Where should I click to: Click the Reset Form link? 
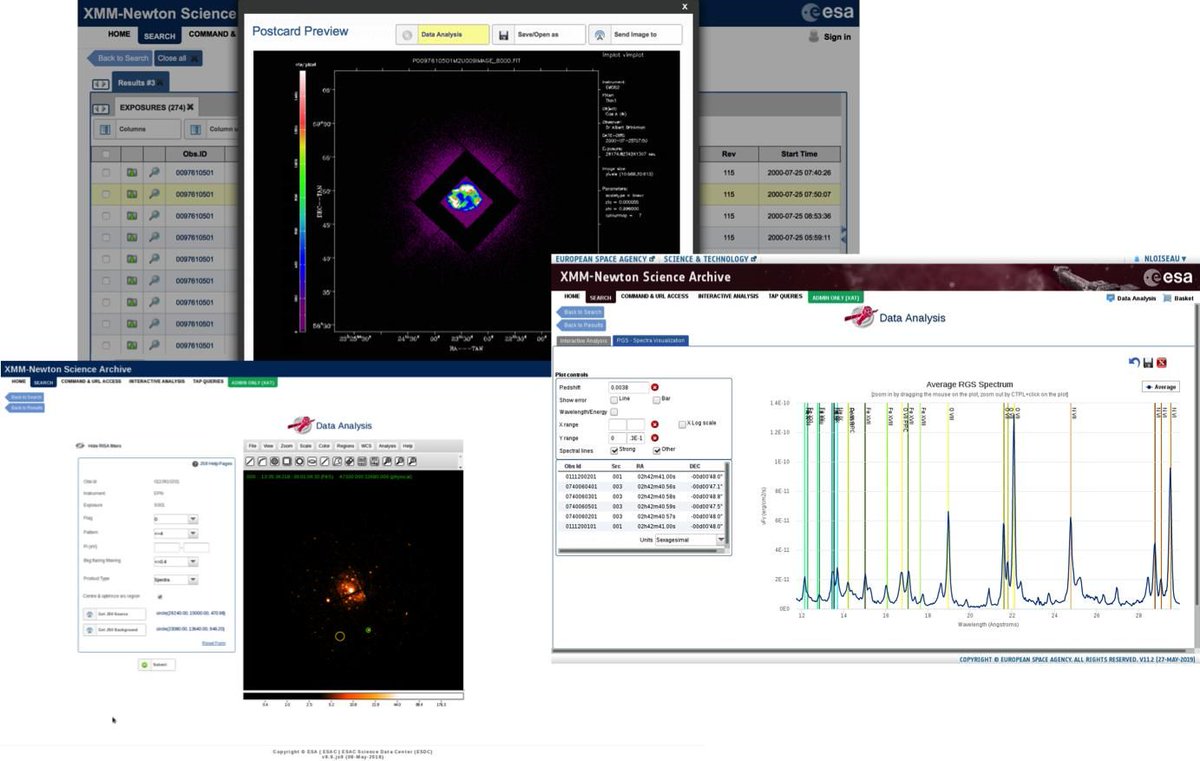coord(214,643)
